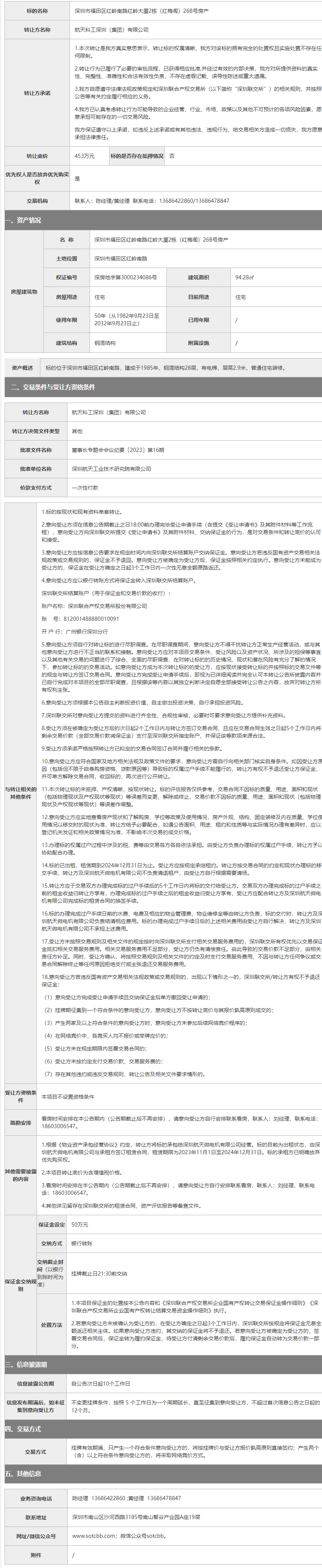Click the 453万元 transfer price value

click(x=85, y=156)
